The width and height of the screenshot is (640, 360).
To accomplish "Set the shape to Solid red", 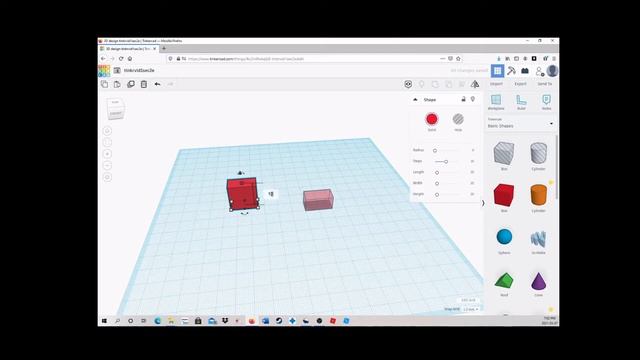I will tap(432, 119).
